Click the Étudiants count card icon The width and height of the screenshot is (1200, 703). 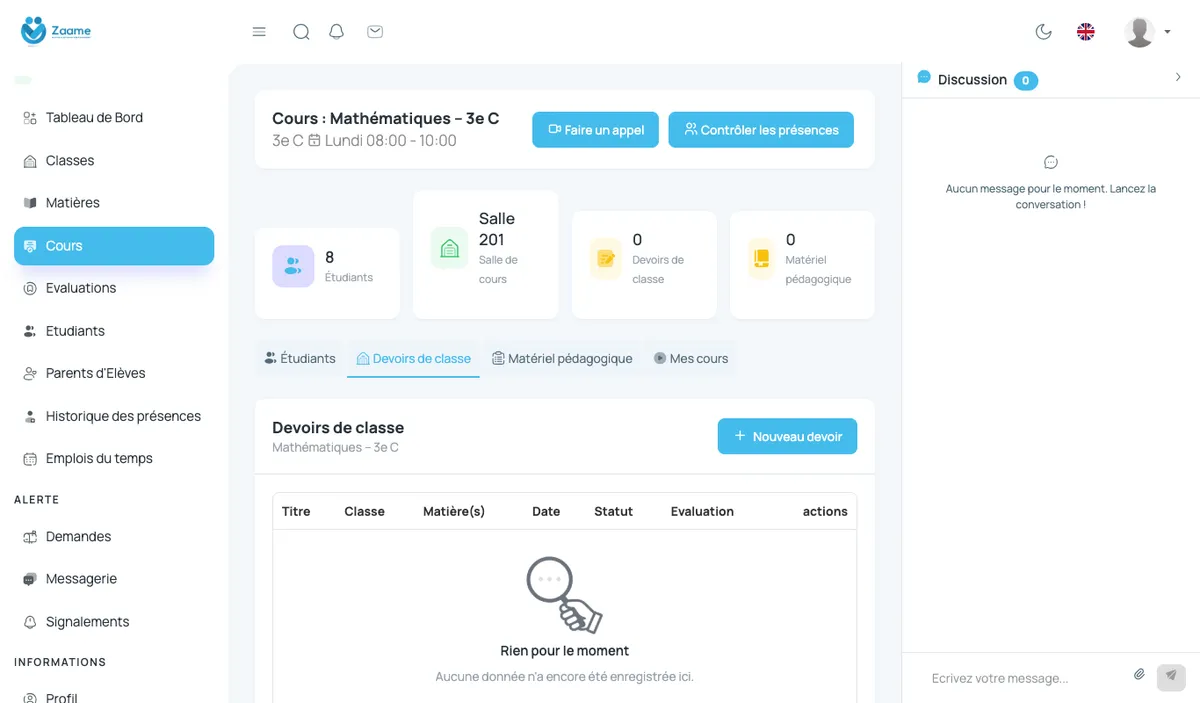pos(293,266)
